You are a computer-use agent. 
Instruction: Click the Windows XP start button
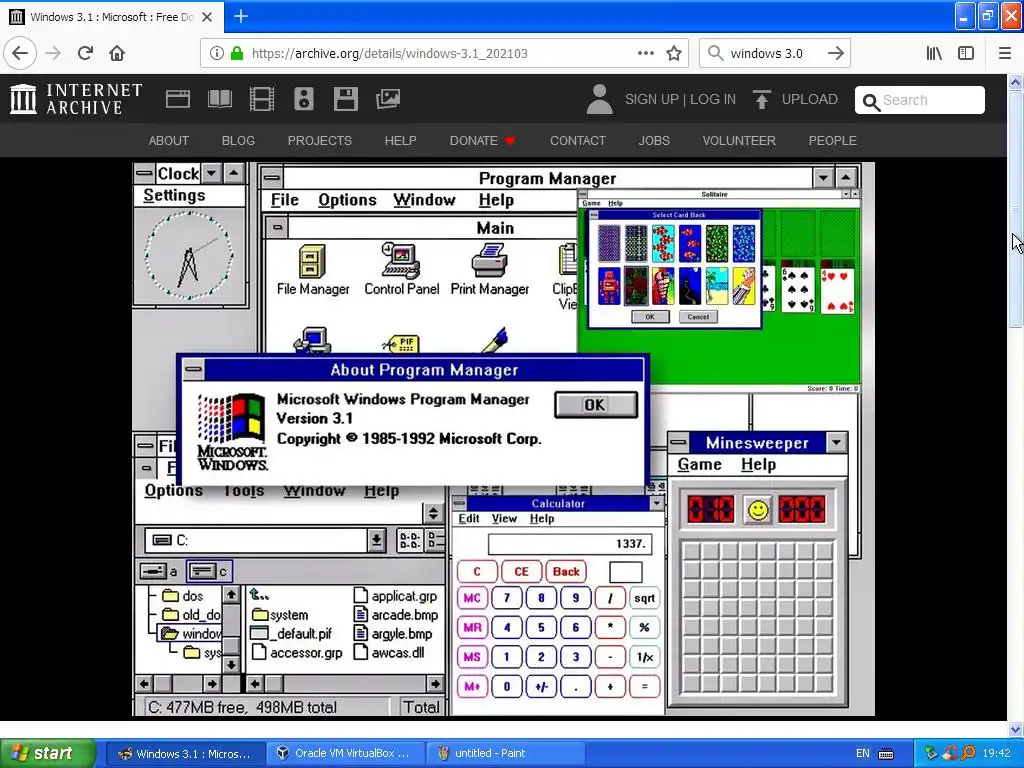48,753
